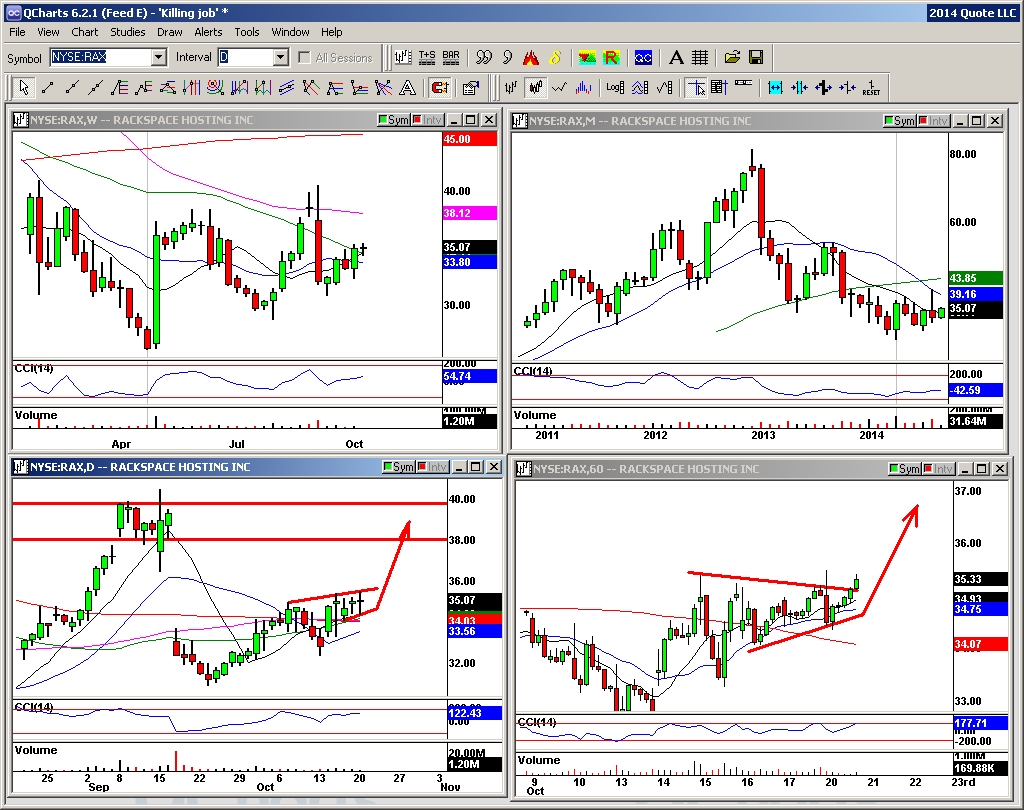The height and width of the screenshot is (810, 1024).
Task: Choose the Fibonacci arcs circle tool
Action: [x=216, y=87]
